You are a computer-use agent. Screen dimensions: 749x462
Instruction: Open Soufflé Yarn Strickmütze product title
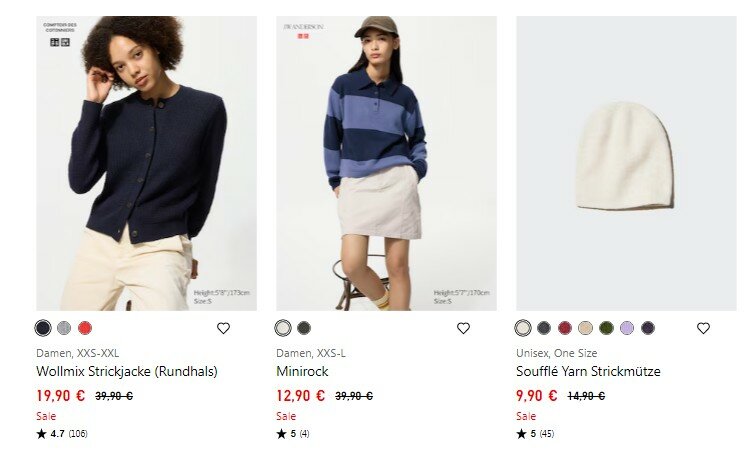pyautogui.click(x=588, y=371)
